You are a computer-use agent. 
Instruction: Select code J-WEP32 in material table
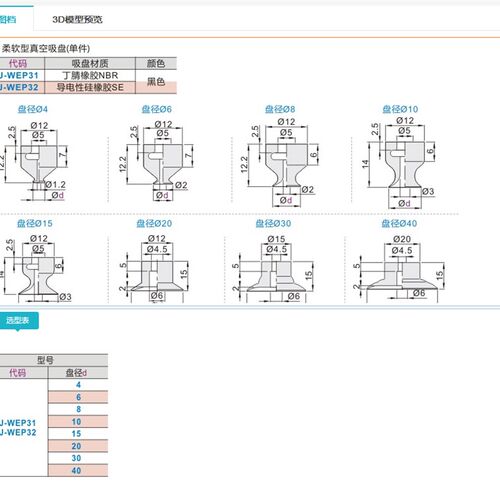point(19,87)
